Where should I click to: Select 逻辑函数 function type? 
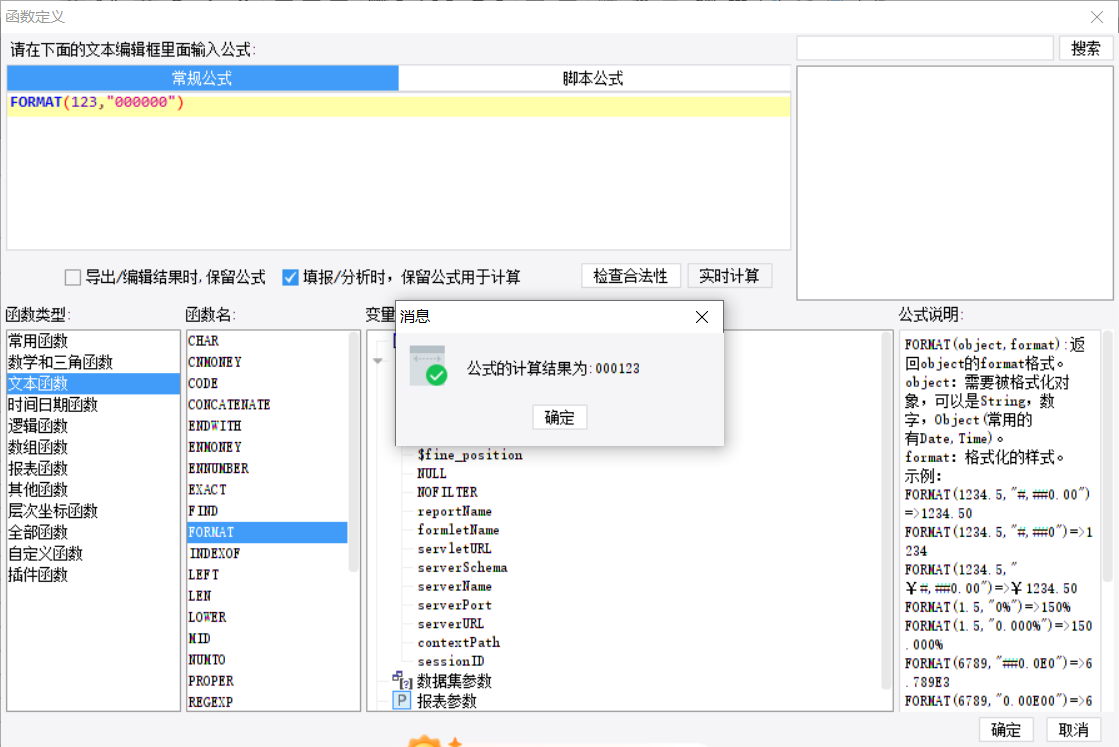pyautogui.click(x=93, y=426)
